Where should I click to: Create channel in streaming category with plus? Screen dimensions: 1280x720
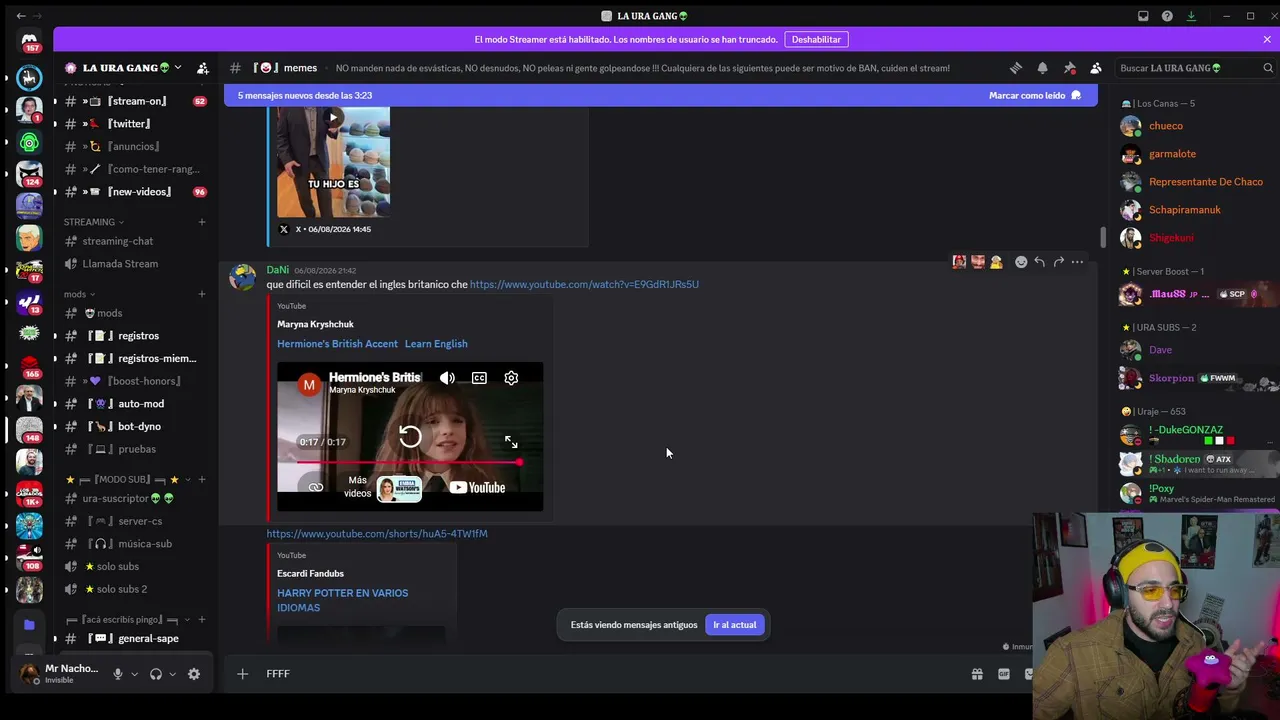202,222
